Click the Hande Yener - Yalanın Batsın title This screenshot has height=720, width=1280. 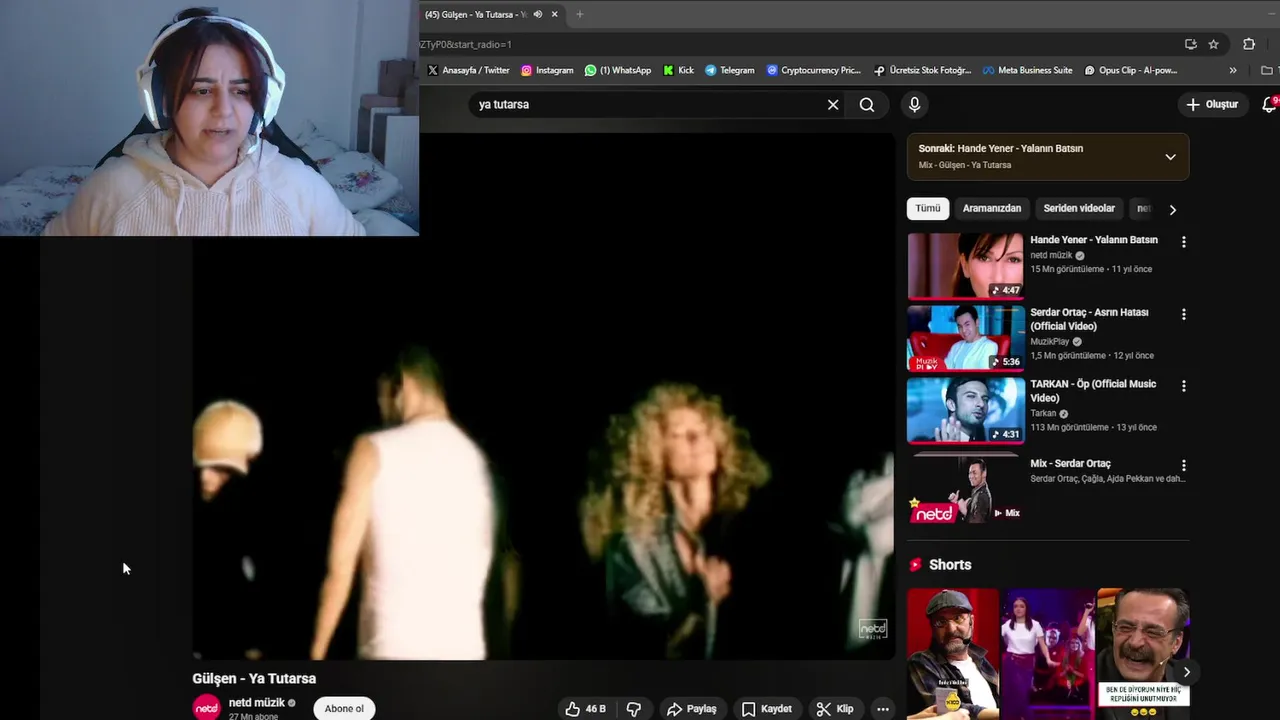pyautogui.click(x=1094, y=240)
